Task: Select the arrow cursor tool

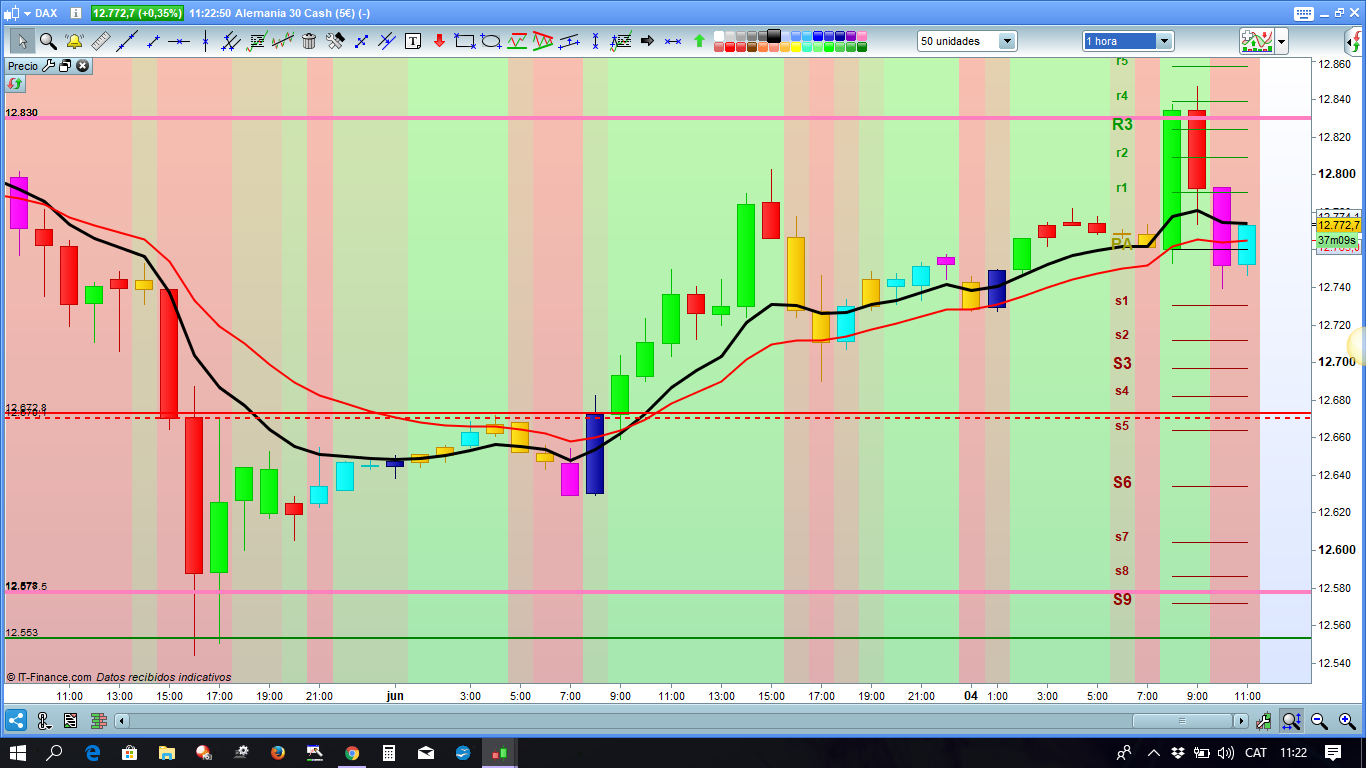Action: pos(22,41)
